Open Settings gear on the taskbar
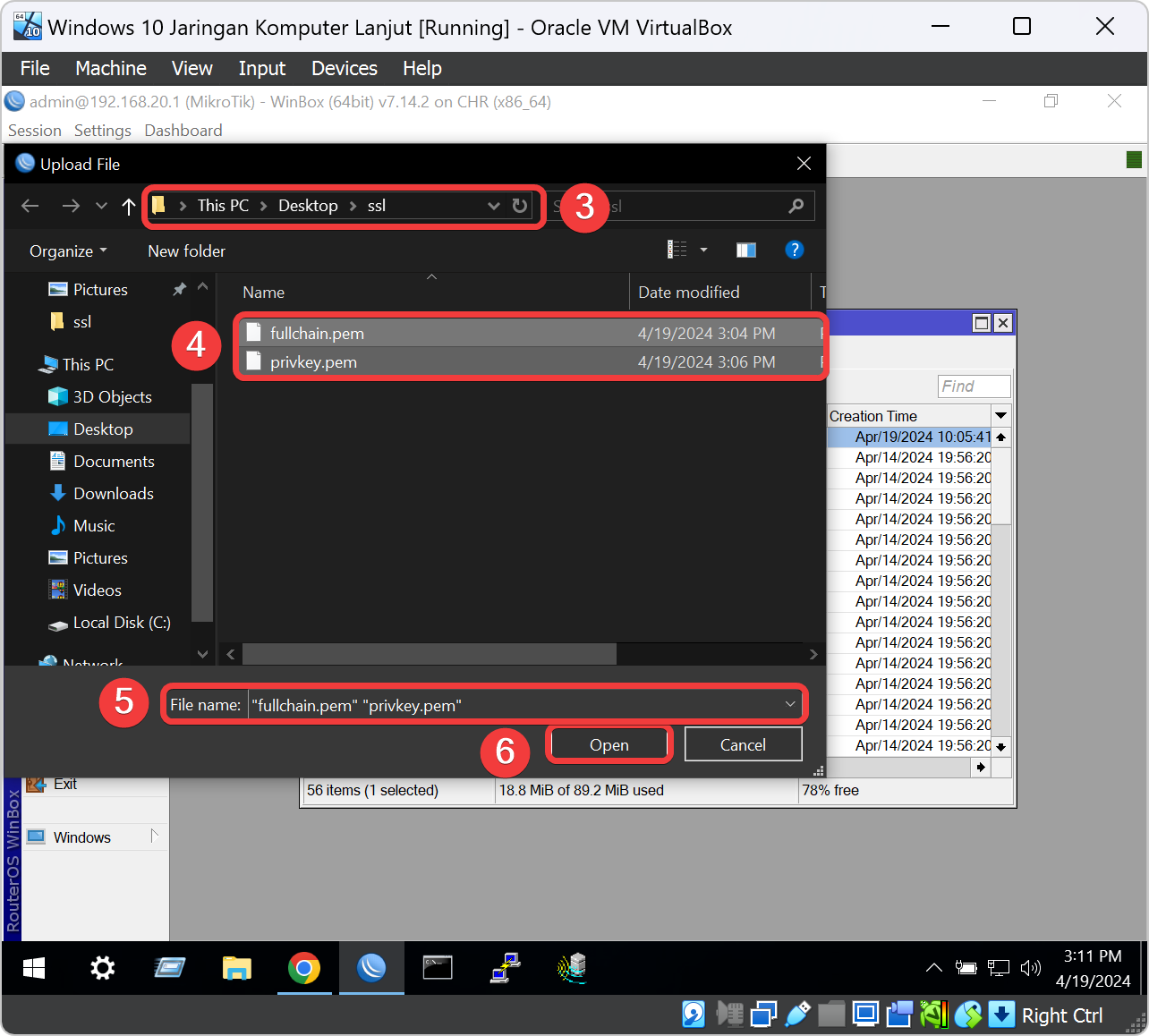The width and height of the screenshot is (1149, 1036). click(x=103, y=968)
